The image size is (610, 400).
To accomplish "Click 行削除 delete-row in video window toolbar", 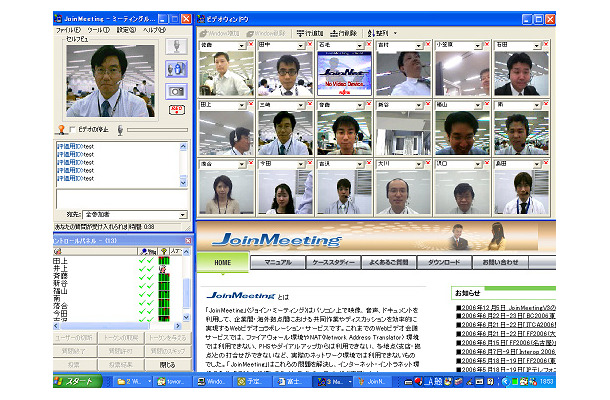I will (x=343, y=33).
